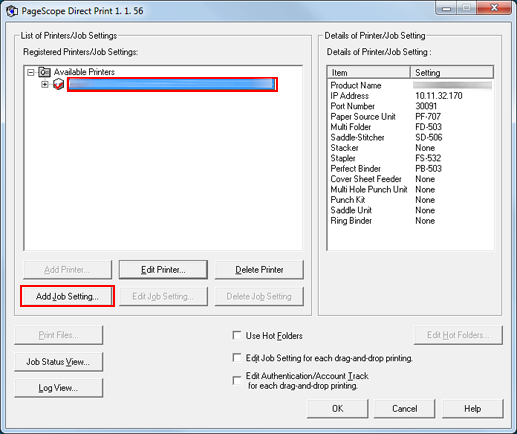Click the Item column header
Image resolution: width=517 pixels, height=434 pixels.
click(x=369, y=72)
